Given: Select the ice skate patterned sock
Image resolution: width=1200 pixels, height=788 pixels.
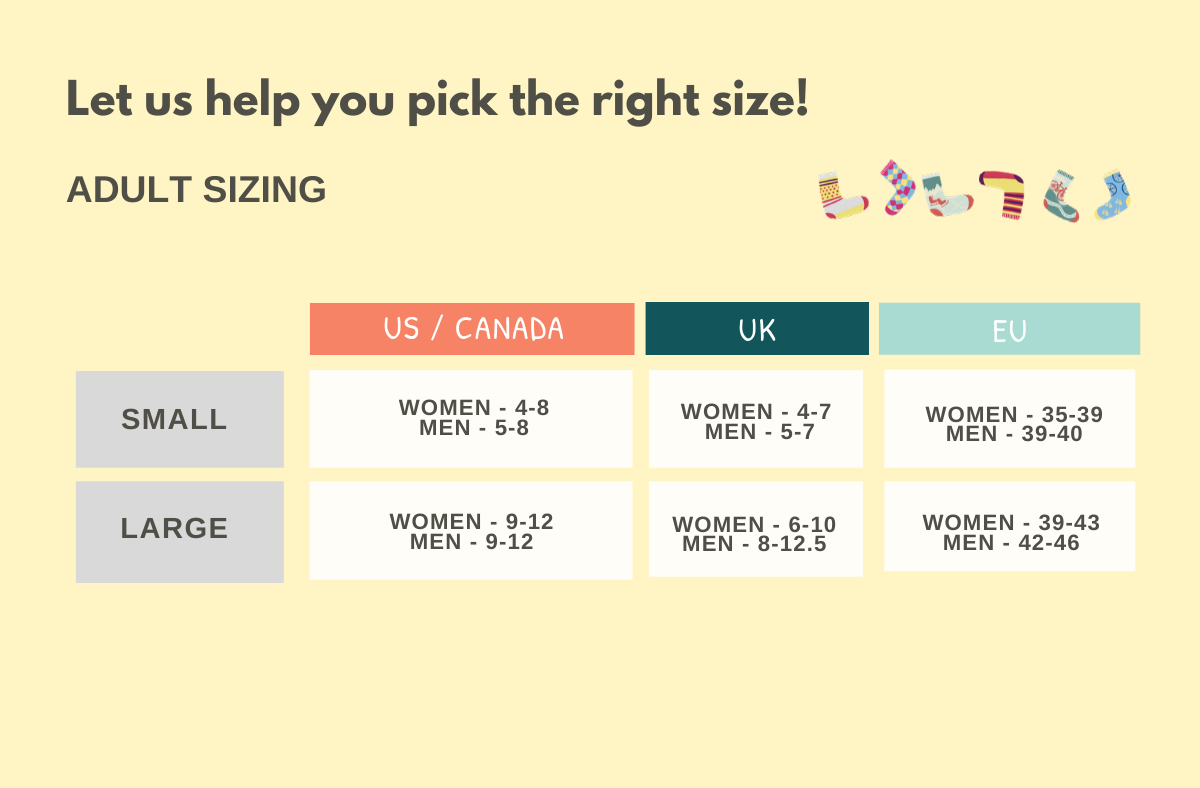Looking at the screenshot, I should (945, 196).
